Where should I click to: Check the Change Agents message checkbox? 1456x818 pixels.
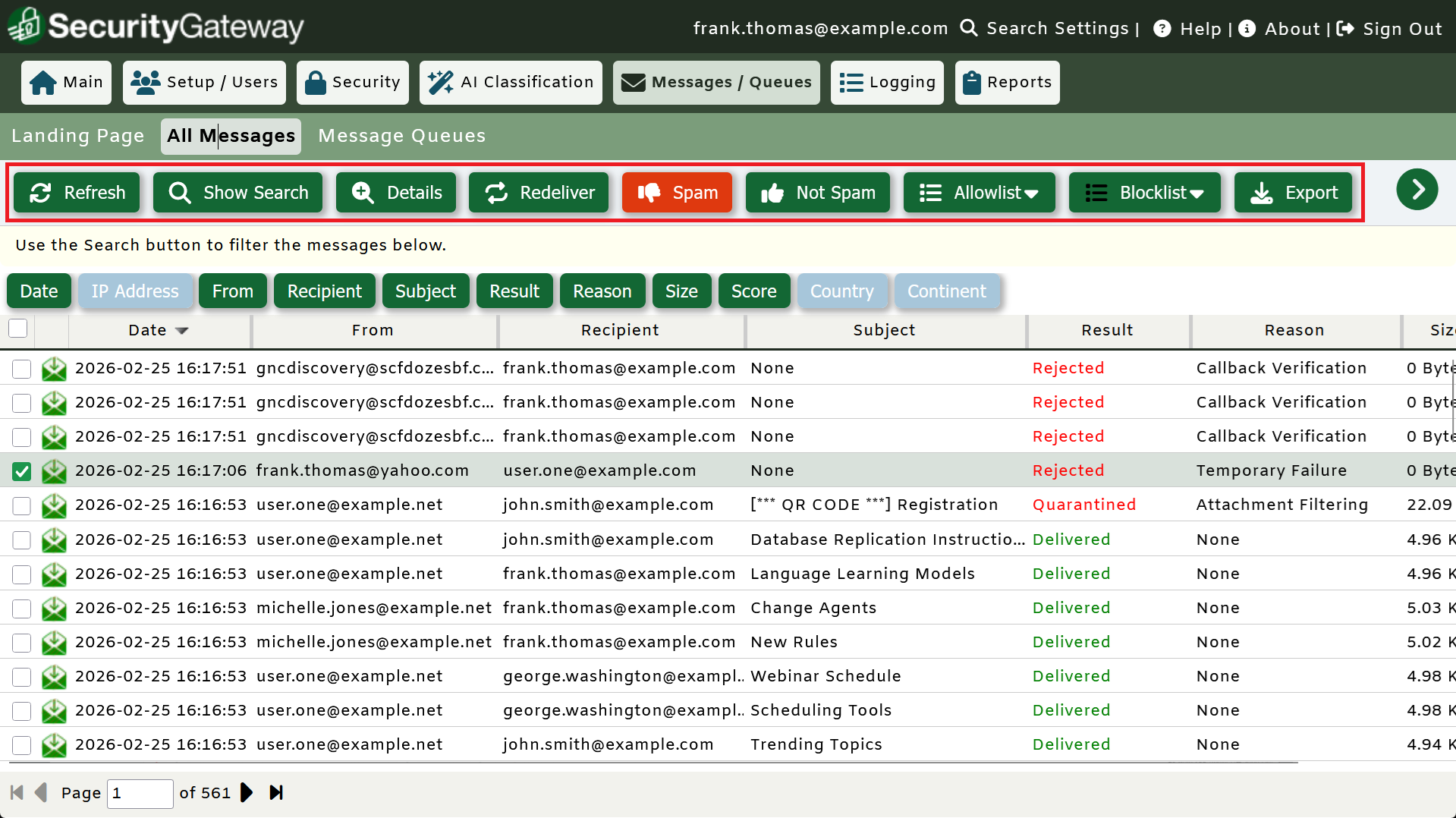tap(21, 609)
